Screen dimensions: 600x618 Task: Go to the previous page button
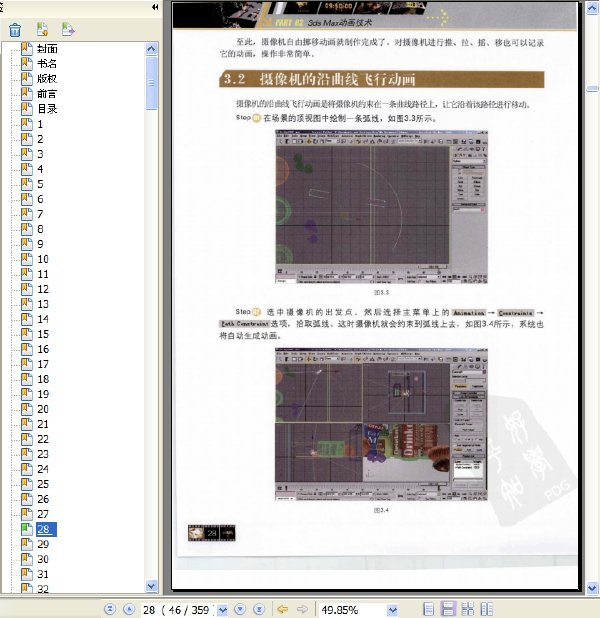(x=129, y=609)
